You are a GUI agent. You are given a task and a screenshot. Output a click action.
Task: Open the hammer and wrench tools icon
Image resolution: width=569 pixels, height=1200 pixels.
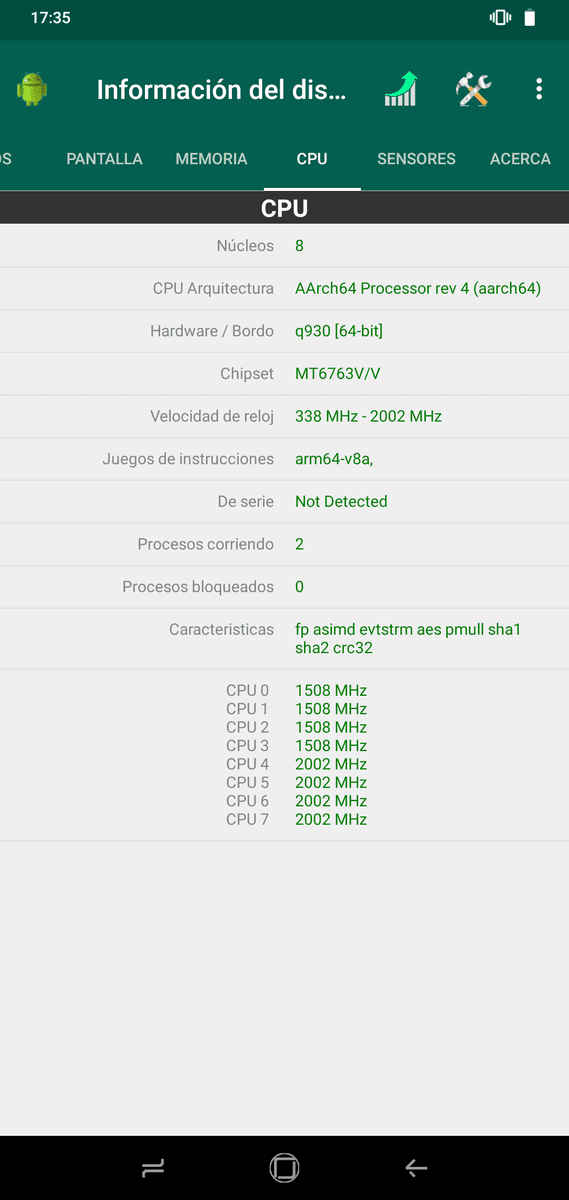(x=473, y=90)
